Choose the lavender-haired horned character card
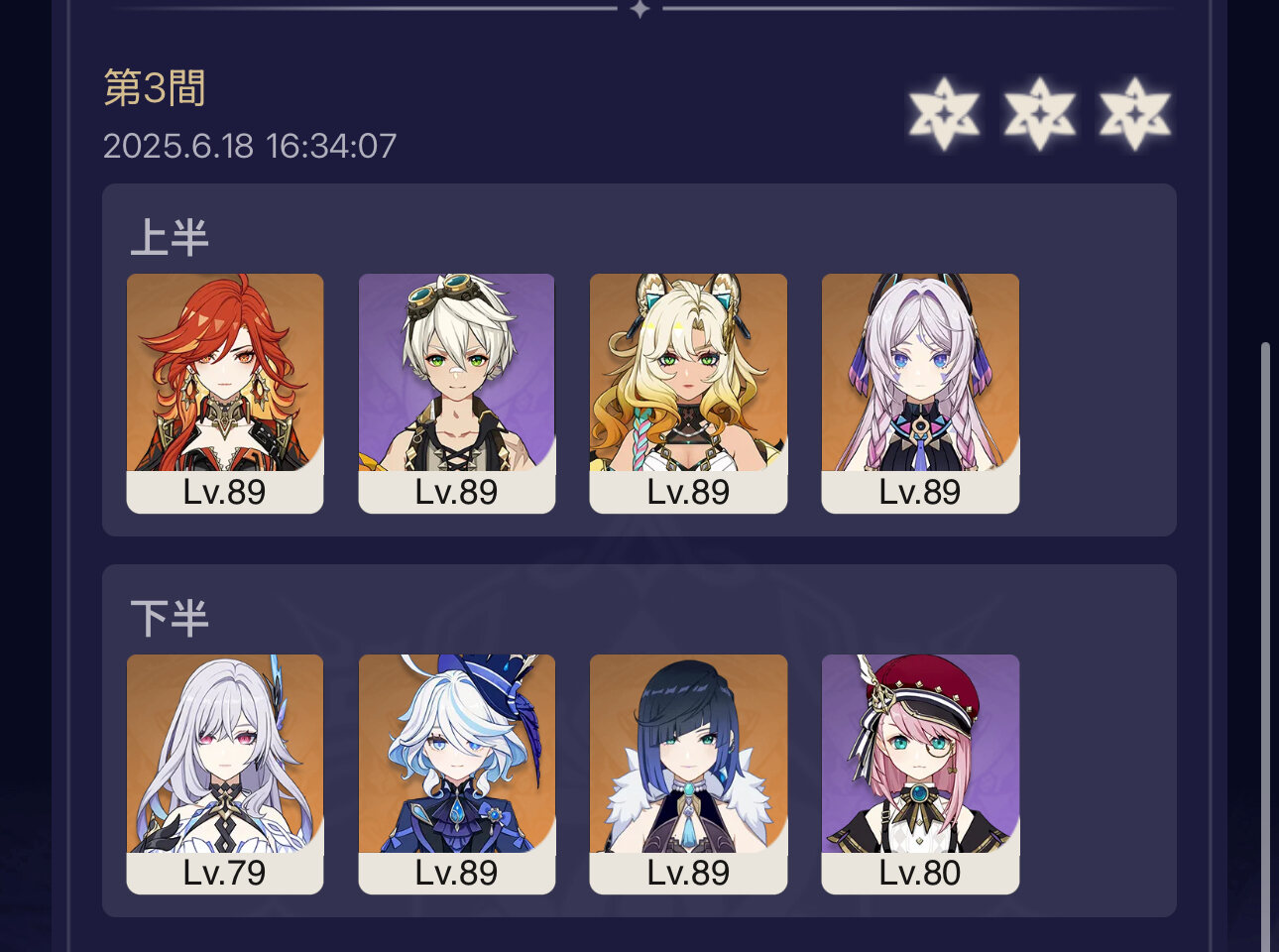 coord(920,393)
